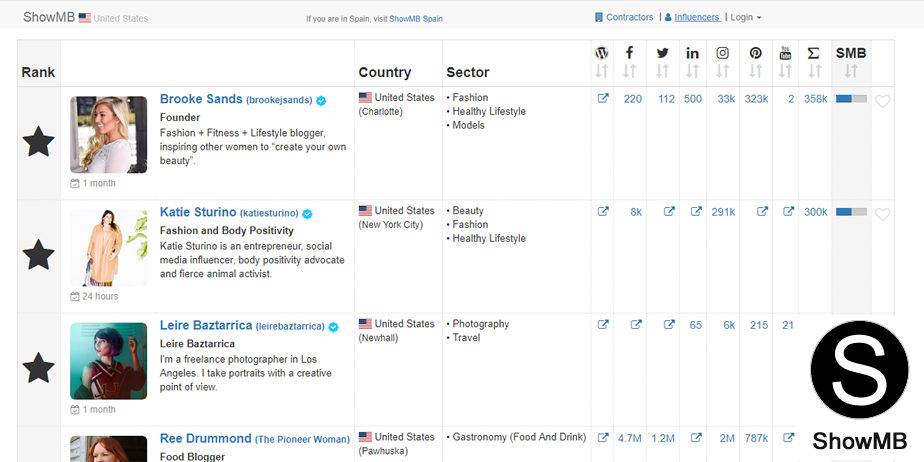Open Ree Drummond's blog external link
Screen dimensions: 924x462
tap(603, 438)
